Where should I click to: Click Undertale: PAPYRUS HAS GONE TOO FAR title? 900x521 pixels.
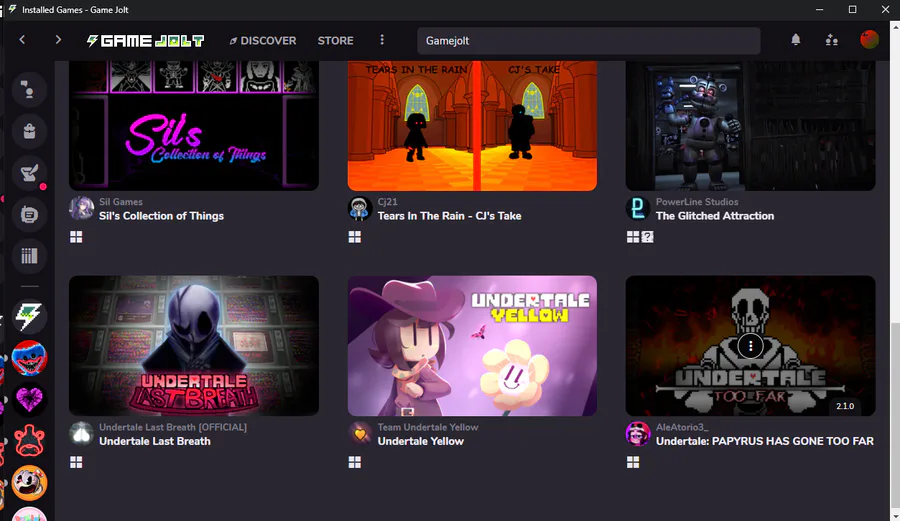(x=765, y=441)
